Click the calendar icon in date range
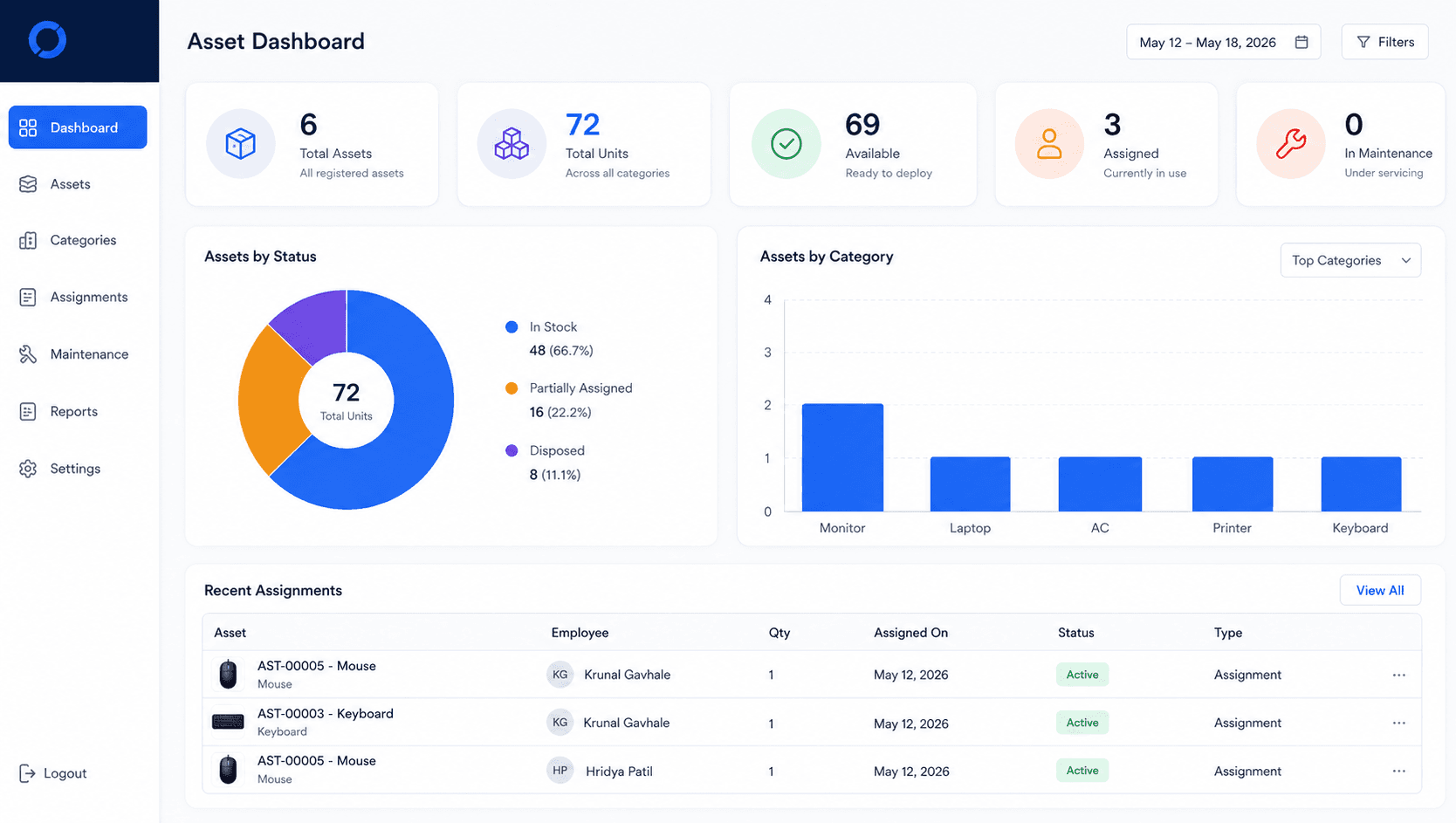 (x=1301, y=42)
